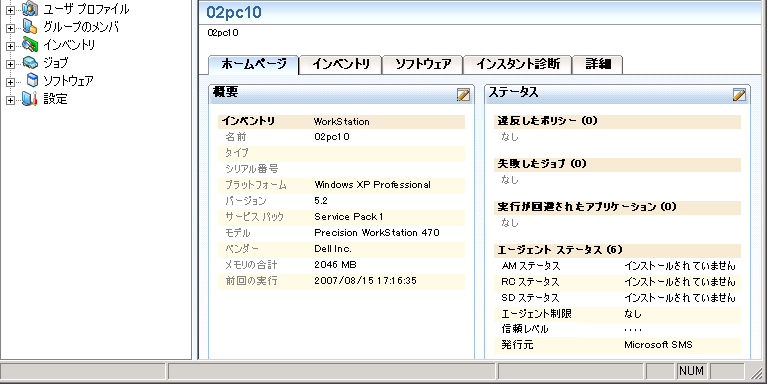
Task: Click the large 02pc10 page title
Action: pos(234,12)
